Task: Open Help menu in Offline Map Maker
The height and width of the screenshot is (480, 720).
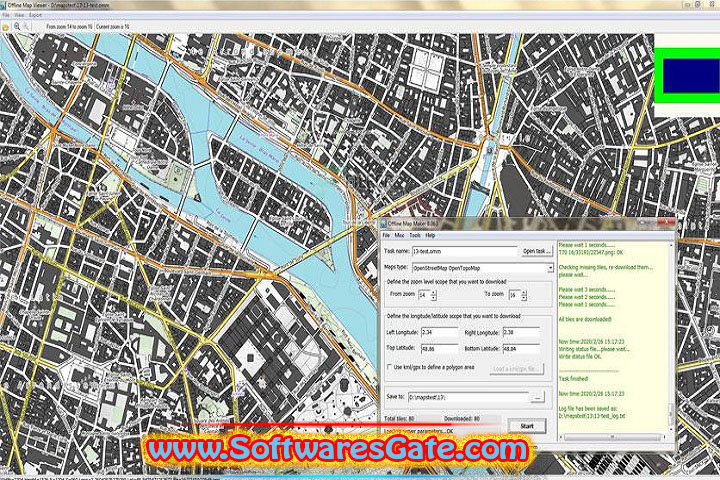Action: click(x=430, y=235)
